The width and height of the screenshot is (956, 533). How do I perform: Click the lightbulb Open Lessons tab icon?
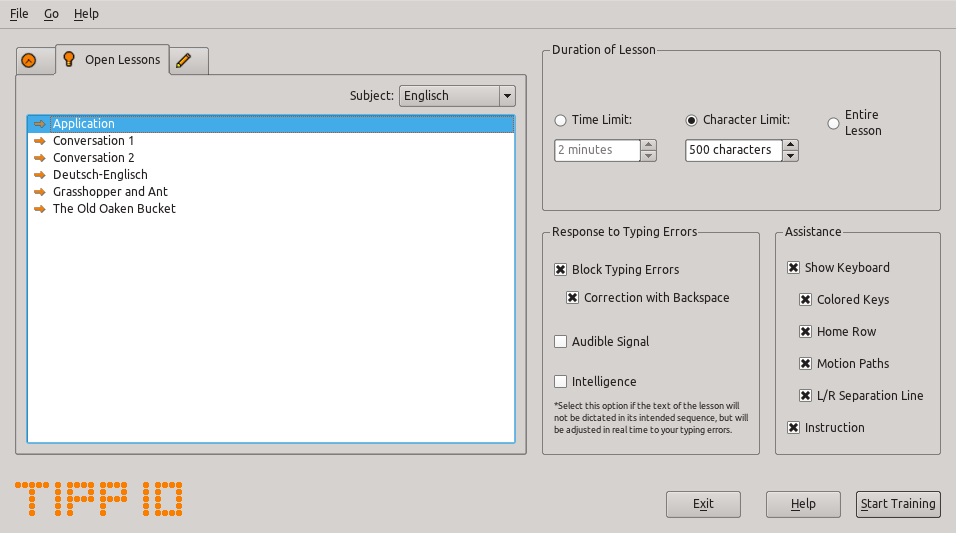click(x=69, y=60)
